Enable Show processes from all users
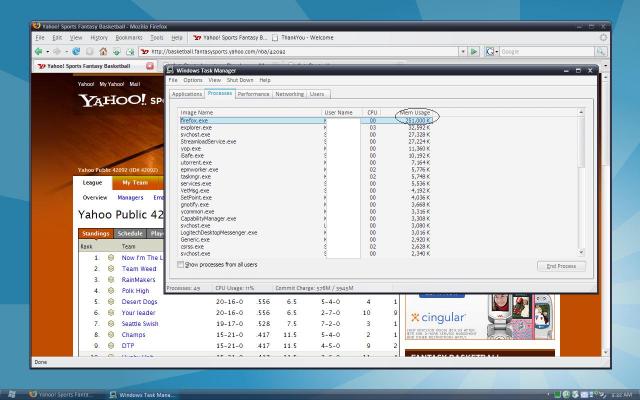Screen dimensions: 640x400 (x=181, y=265)
